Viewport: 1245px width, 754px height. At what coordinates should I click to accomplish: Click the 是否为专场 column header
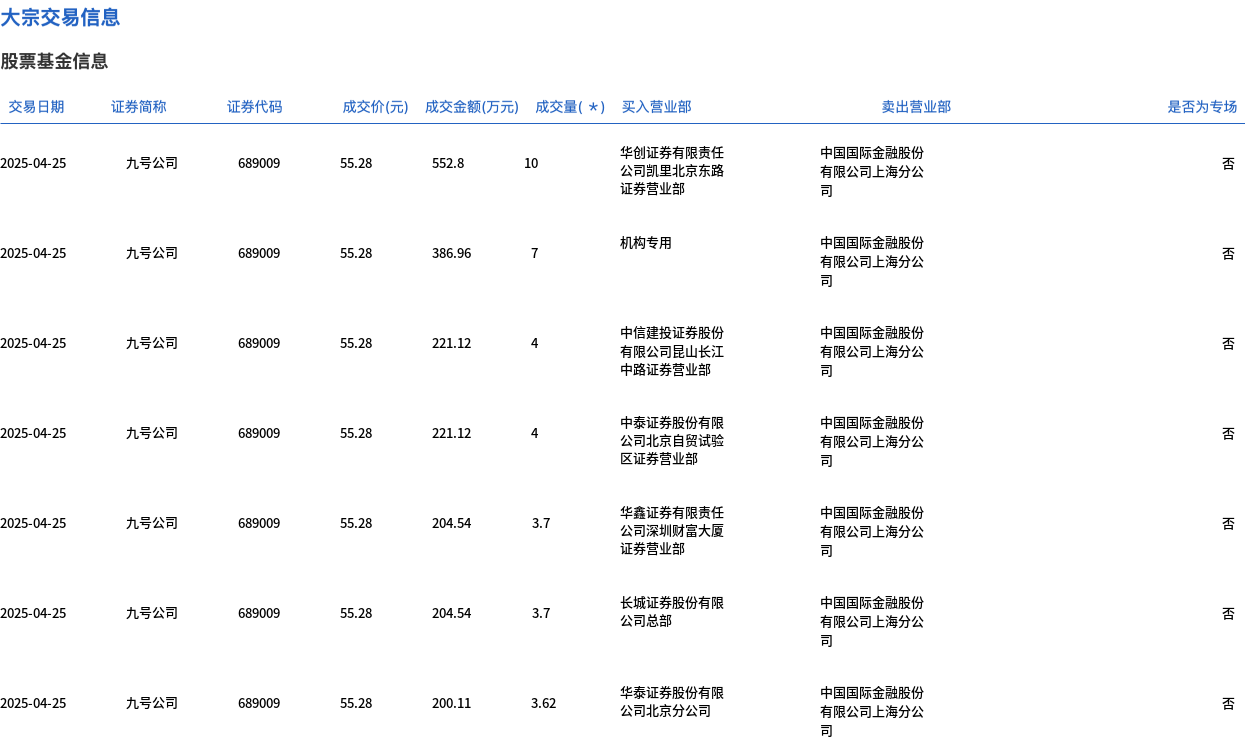[x=1202, y=107]
